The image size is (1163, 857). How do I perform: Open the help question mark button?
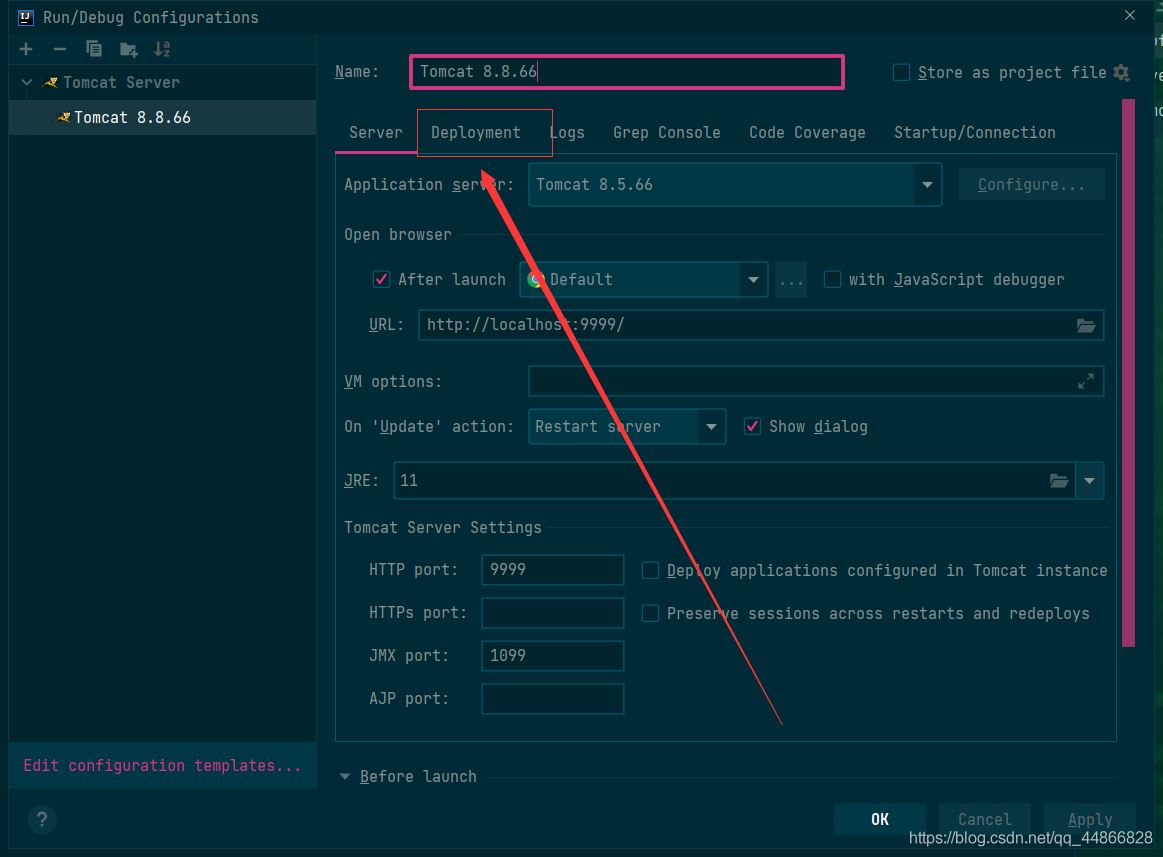[x=41, y=820]
